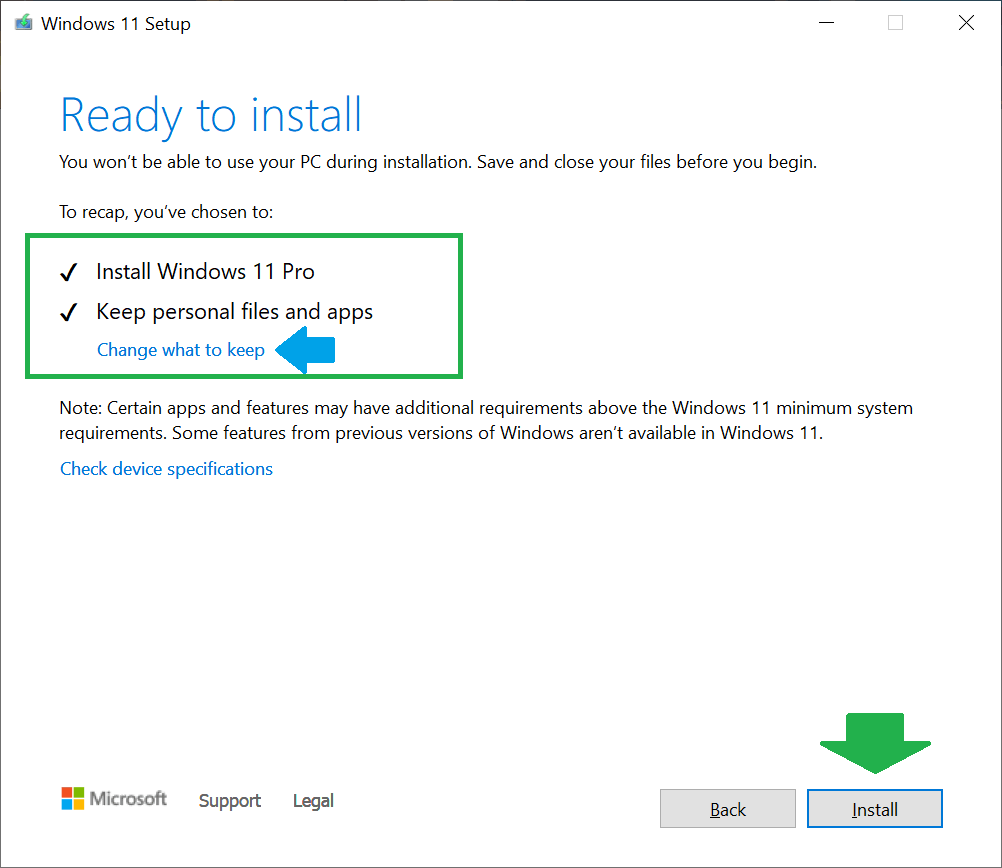This screenshot has width=1002, height=868.
Task: Close the Windows 11 Setup window
Action: coord(966,23)
